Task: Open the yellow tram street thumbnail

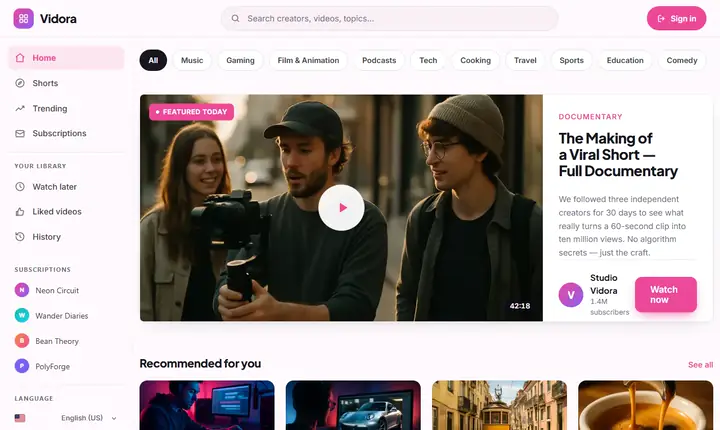Action: click(500, 405)
